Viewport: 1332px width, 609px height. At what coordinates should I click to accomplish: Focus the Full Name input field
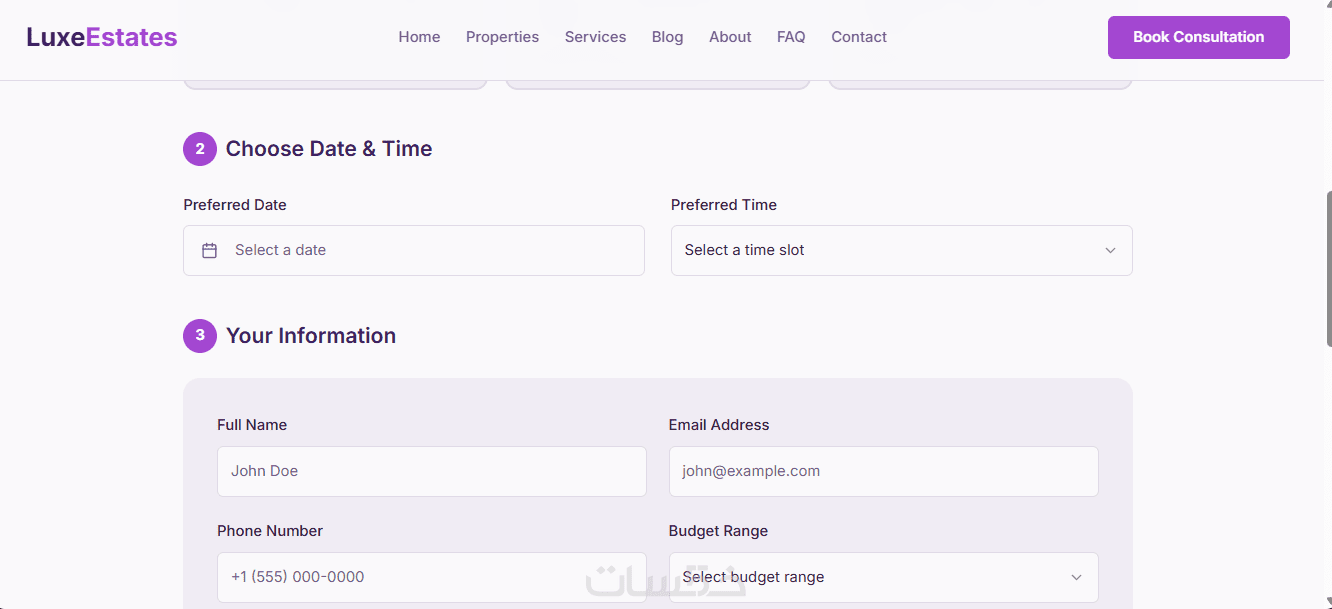click(431, 471)
